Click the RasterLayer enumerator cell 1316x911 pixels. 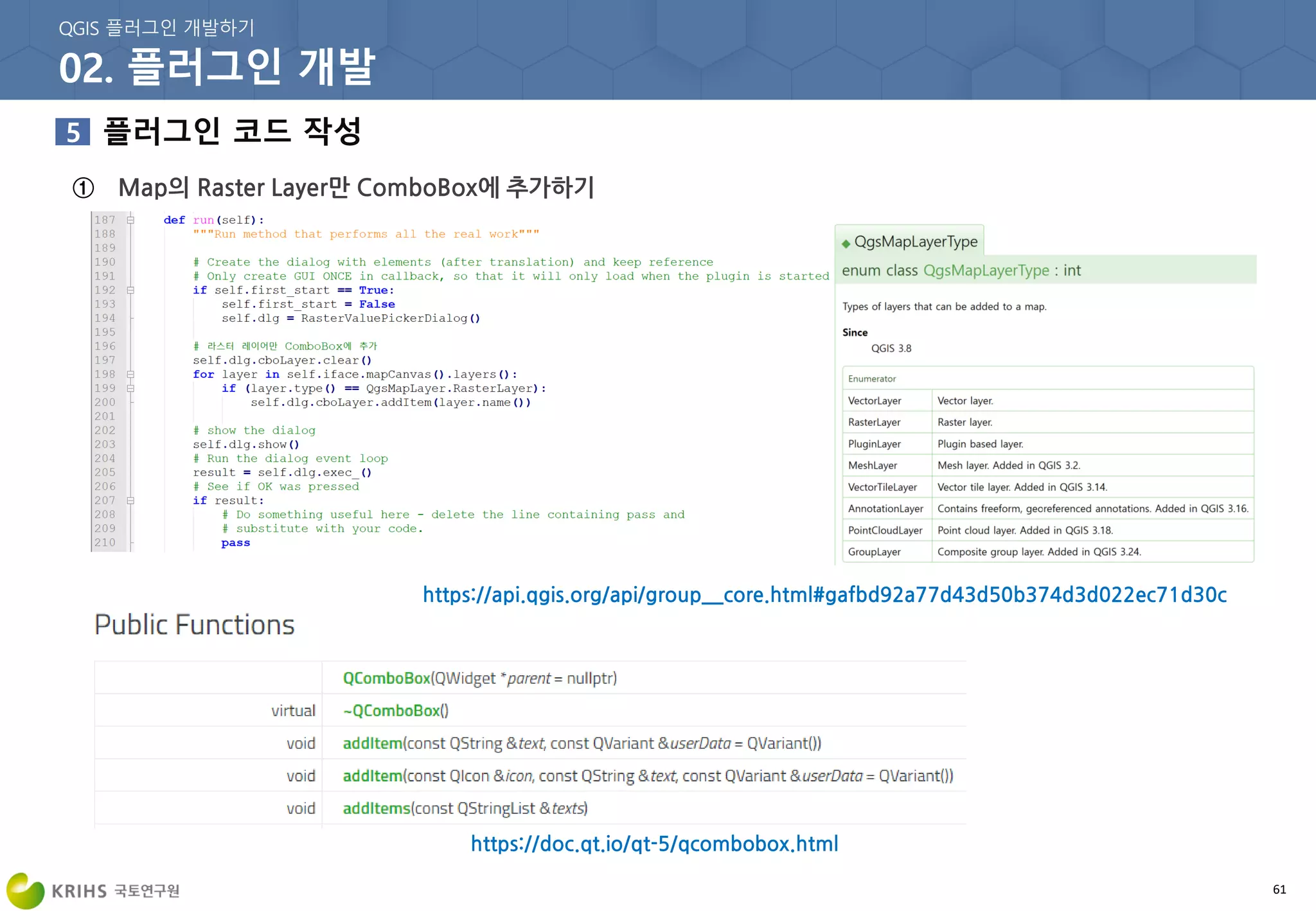[887, 422]
